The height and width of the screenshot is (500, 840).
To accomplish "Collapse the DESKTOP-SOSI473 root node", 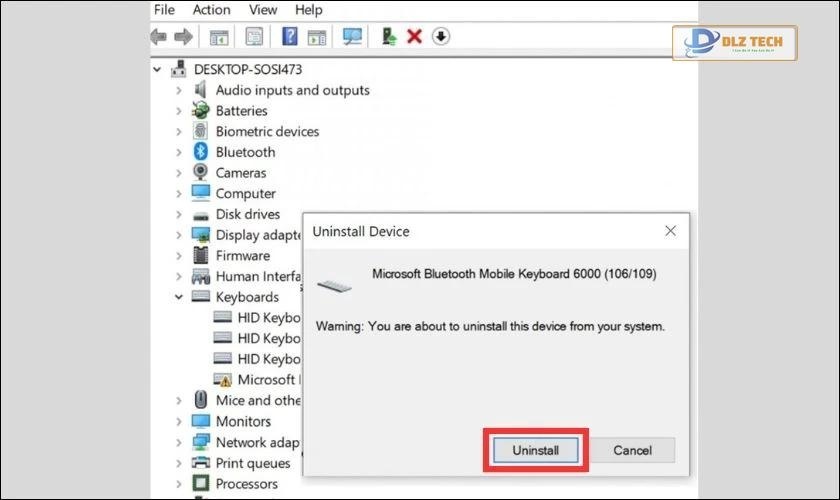I will tap(158, 69).
